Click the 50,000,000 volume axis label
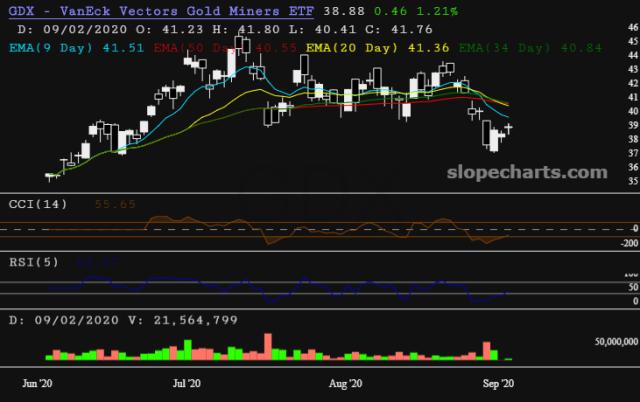Image resolution: width=640 pixels, height=402 pixels. [616, 342]
